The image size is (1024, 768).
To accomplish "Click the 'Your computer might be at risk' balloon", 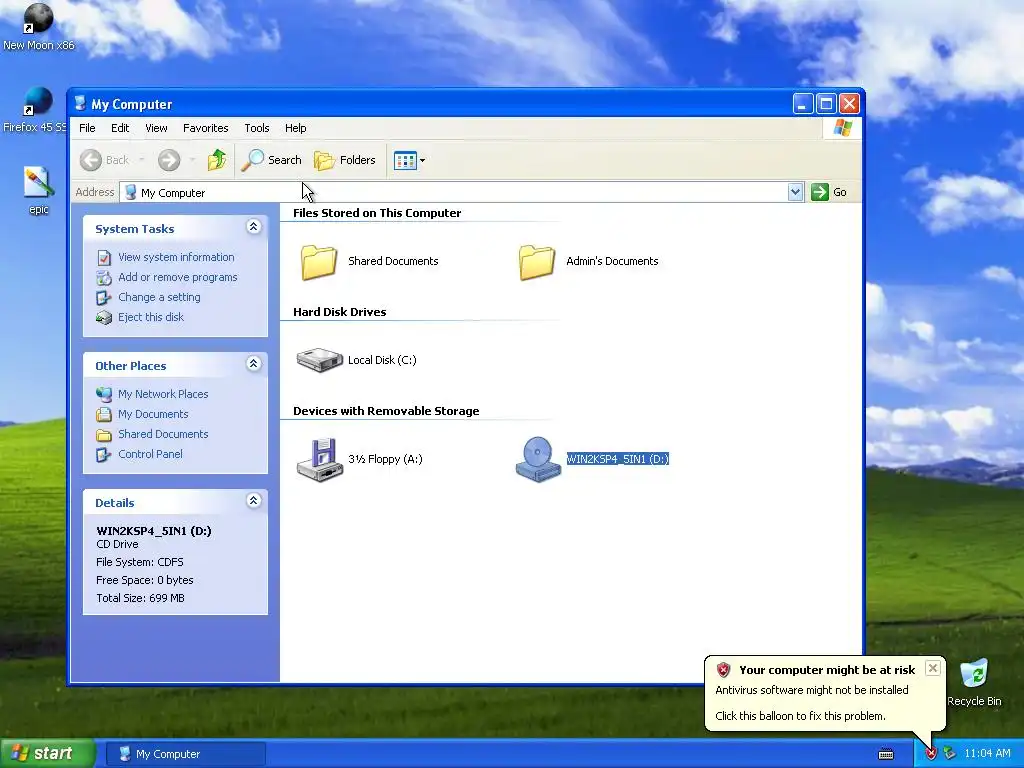I will (825, 693).
